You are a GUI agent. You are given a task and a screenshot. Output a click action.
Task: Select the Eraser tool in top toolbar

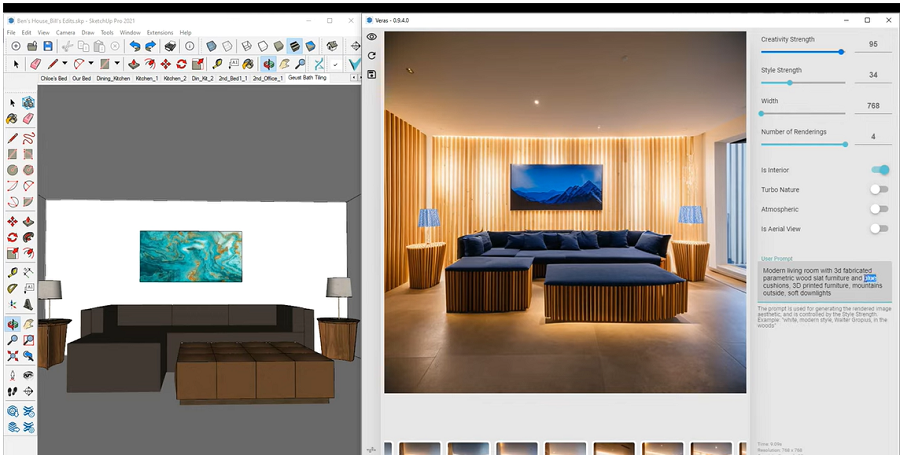point(35,64)
